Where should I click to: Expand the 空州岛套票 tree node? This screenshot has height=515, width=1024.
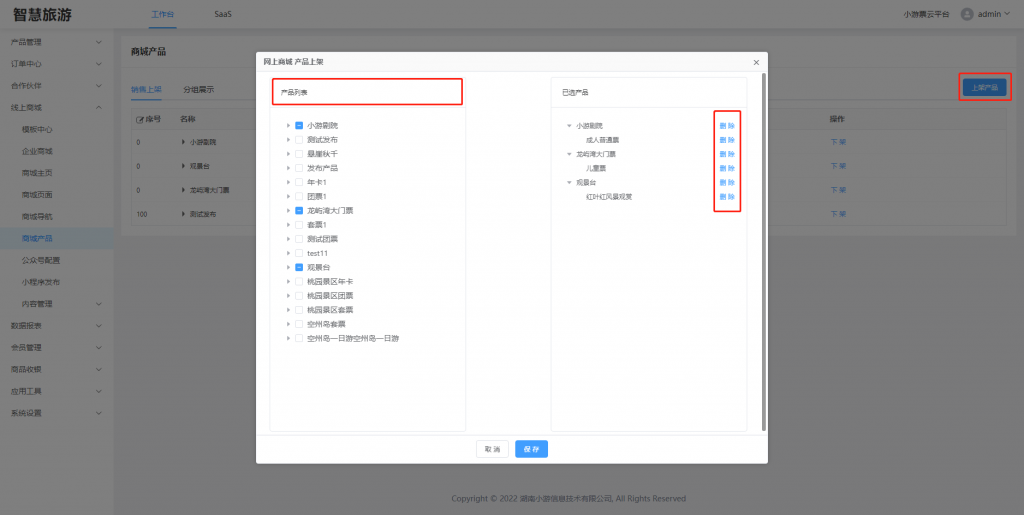(289, 325)
